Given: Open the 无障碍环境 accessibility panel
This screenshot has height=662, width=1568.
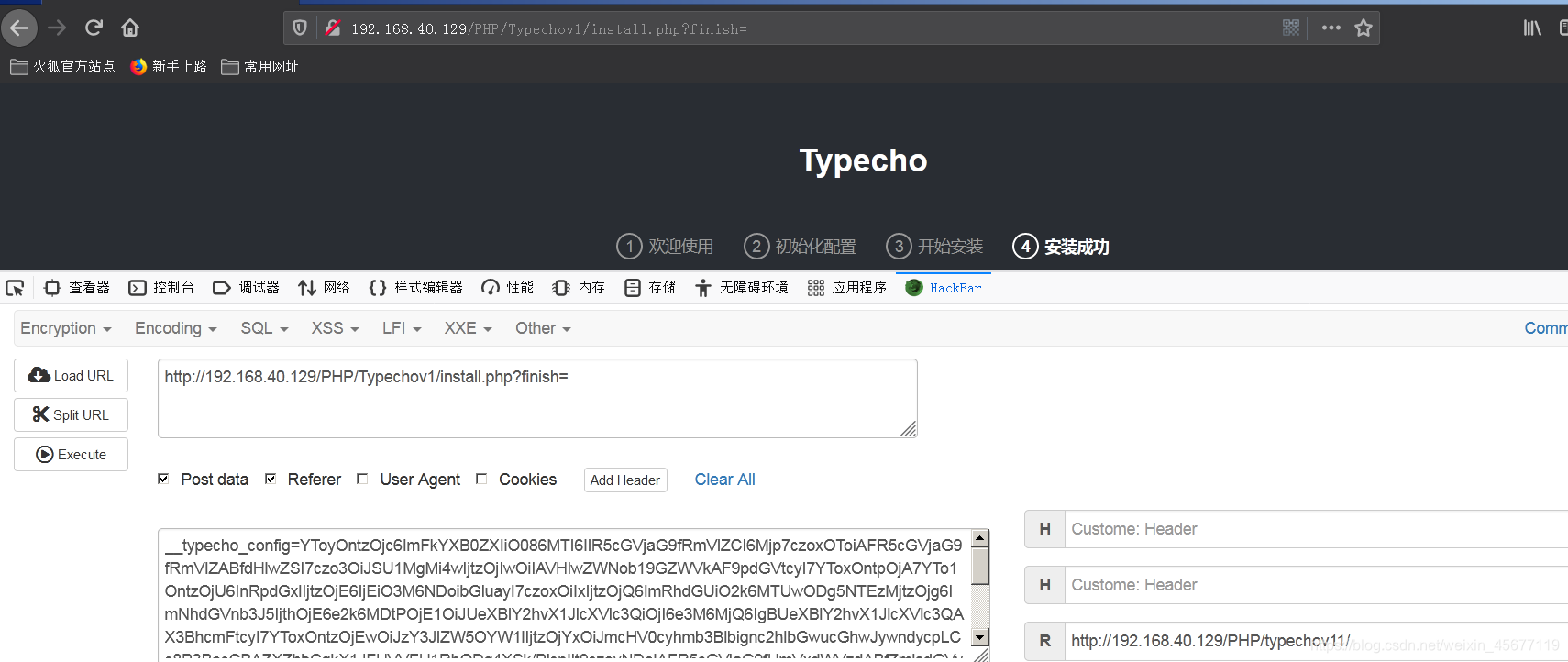Looking at the screenshot, I should pyautogui.click(x=741, y=288).
